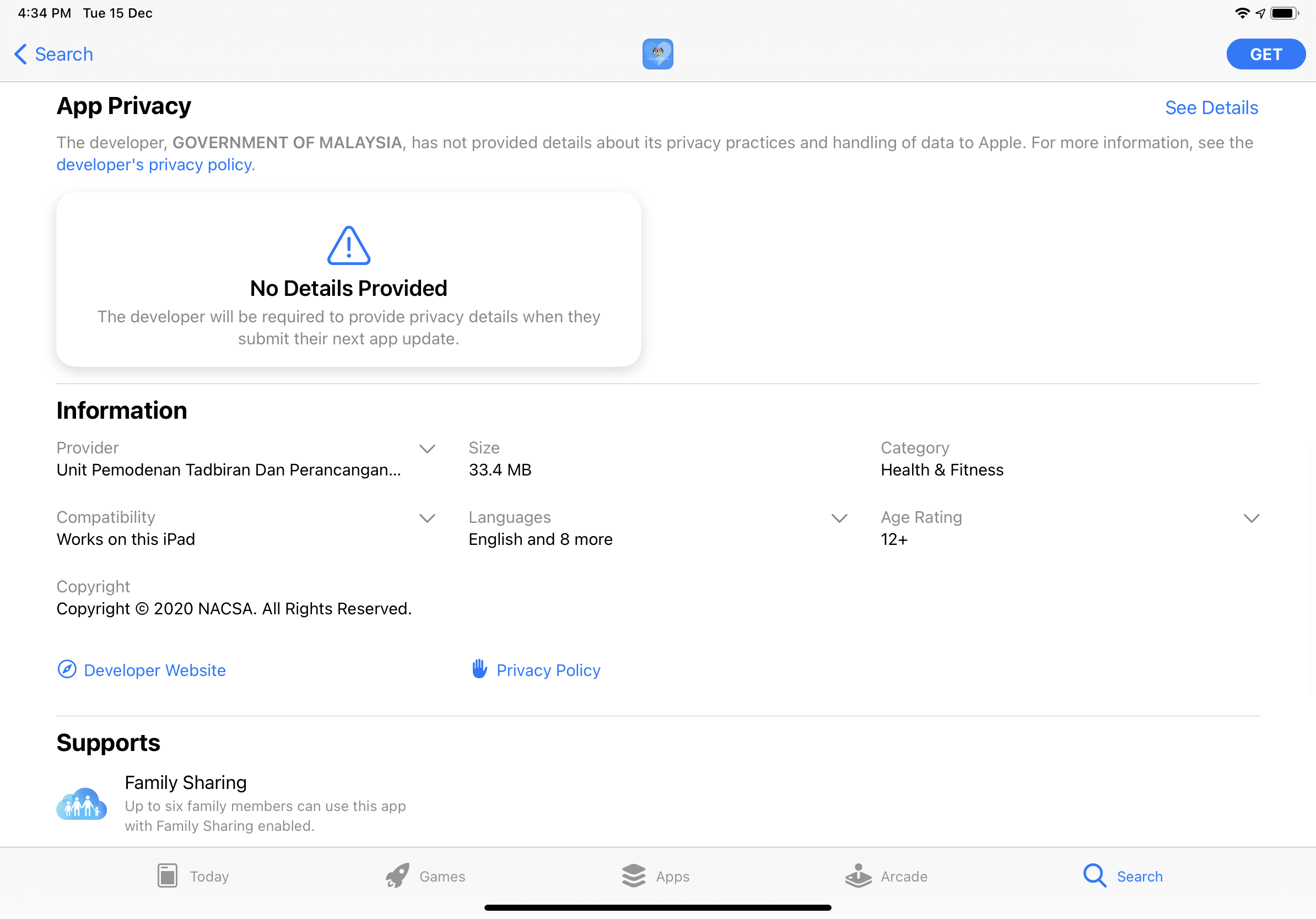Click the back chevron arrow icon
Image resolution: width=1316 pixels, height=919 pixels.
pyautogui.click(x=20, y=55)
